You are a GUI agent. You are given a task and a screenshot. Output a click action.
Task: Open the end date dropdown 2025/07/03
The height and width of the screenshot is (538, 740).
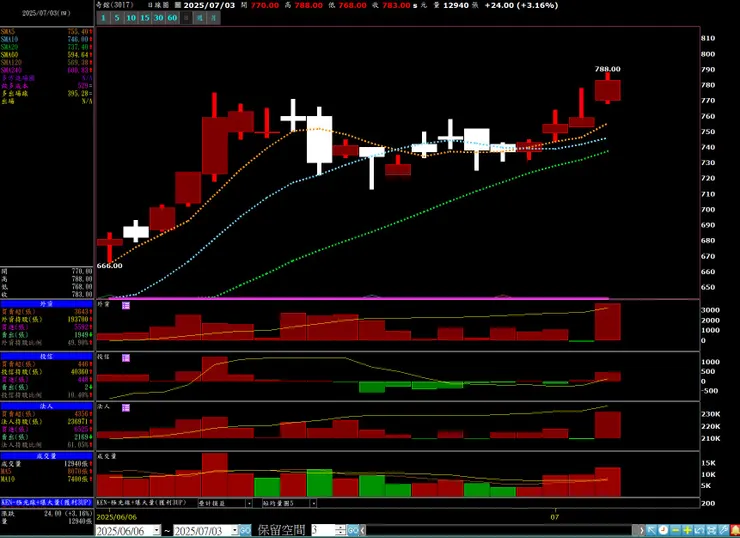tap(235, 530)
